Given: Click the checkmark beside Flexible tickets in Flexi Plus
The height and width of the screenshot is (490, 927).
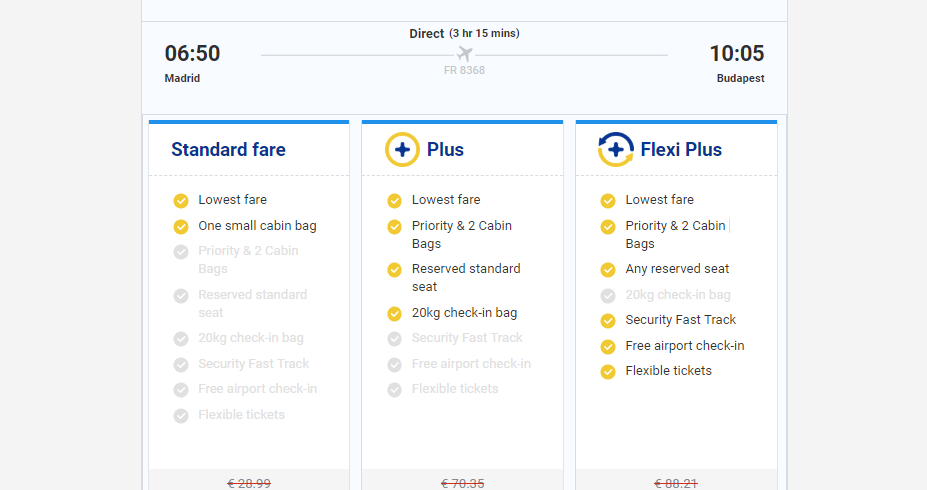Looking at the screenshot, I should pos(608,371).
